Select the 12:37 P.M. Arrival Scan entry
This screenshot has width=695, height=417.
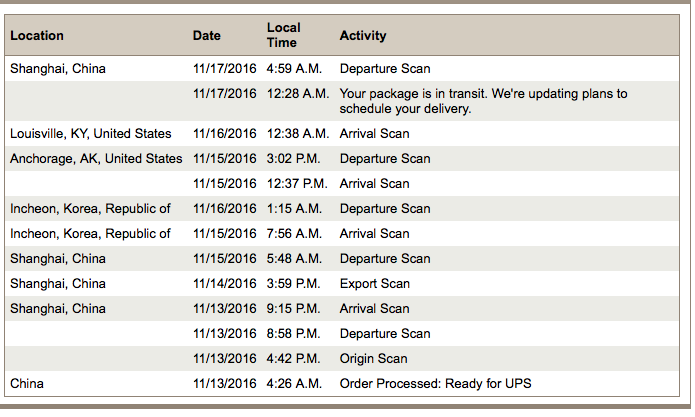(x=342, y=183)
